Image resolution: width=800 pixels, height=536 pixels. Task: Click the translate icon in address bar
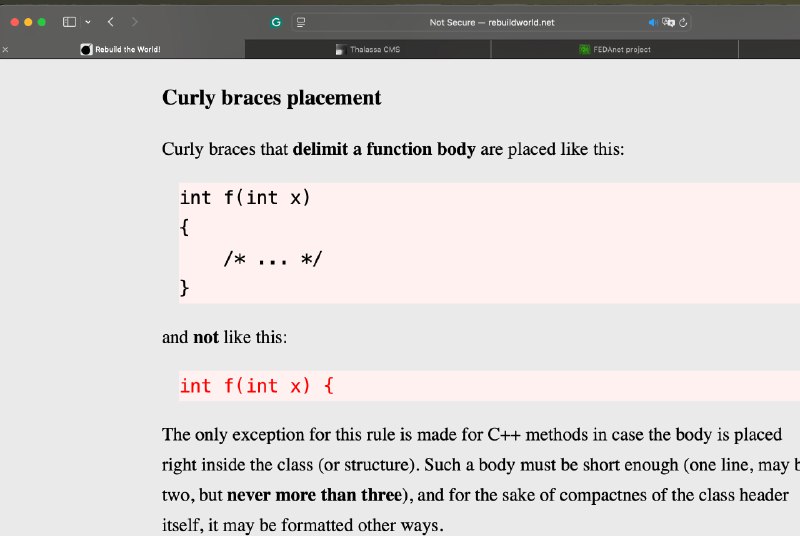click(668, 22)
